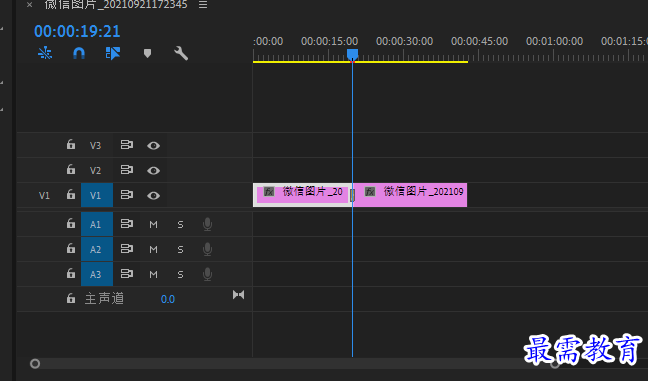Toggle the lock on track A2
648x381 pixels.
point(71,248)
